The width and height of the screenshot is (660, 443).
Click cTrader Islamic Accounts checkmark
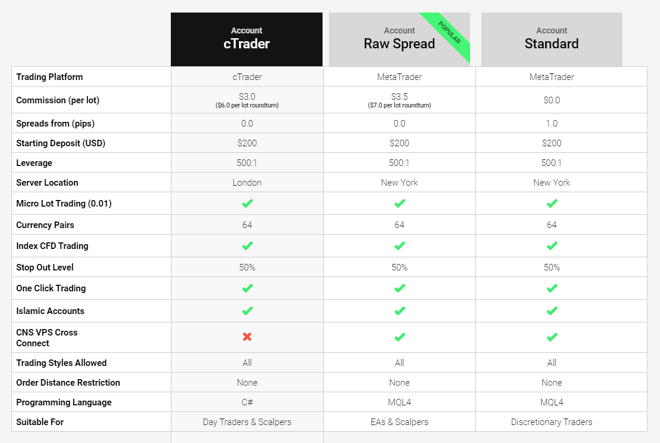247,311
